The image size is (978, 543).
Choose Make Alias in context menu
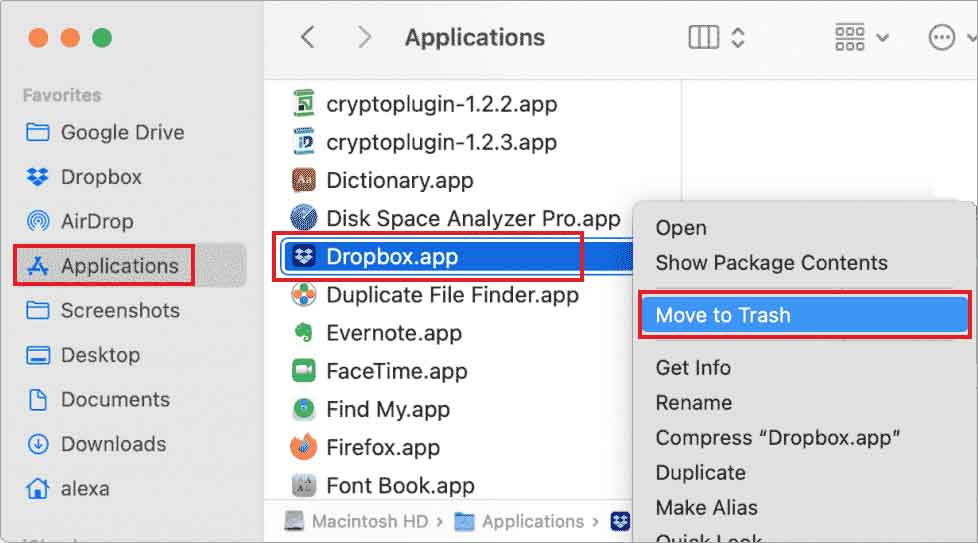tap(707, 507)
